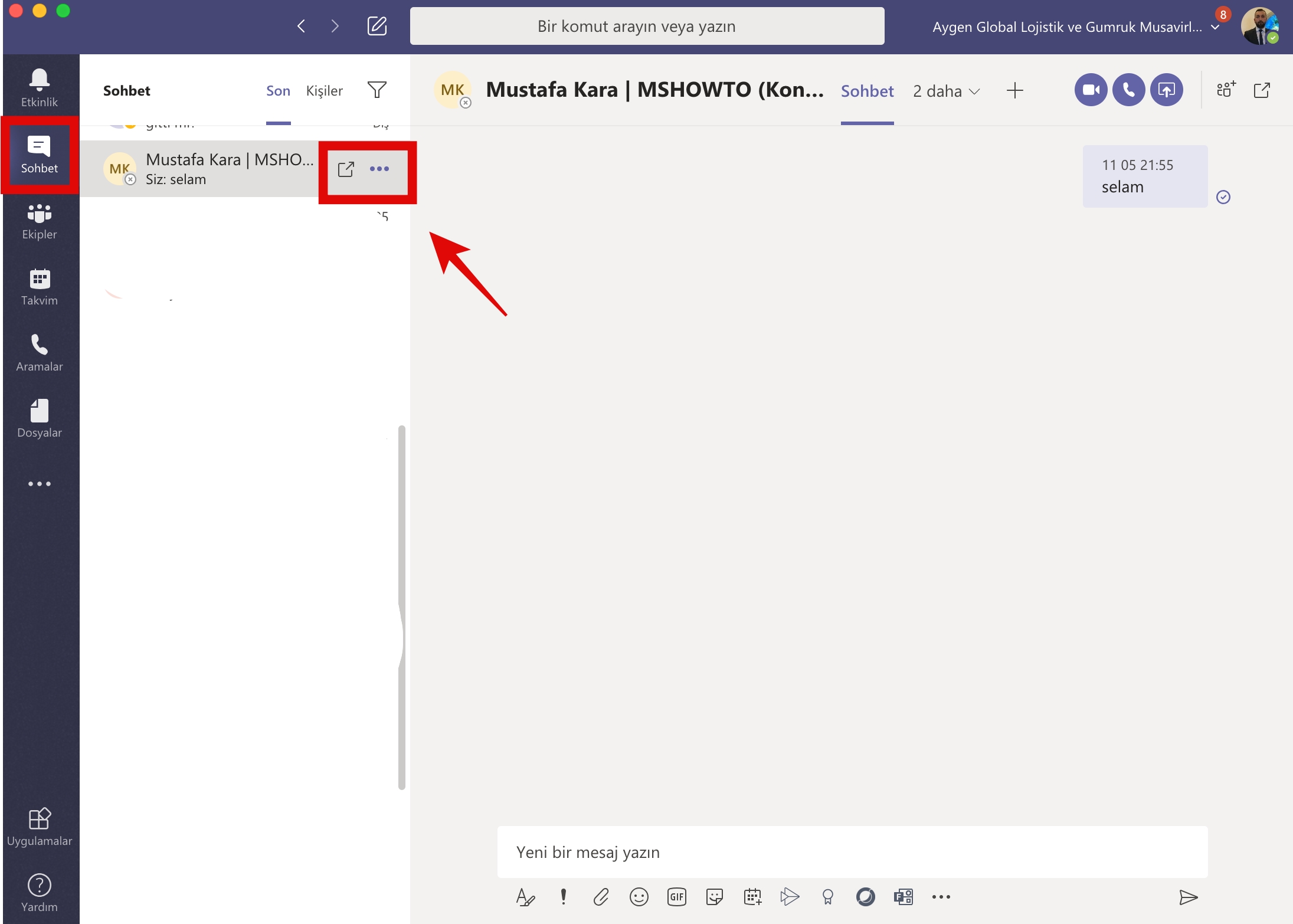Image resolution: width=1293 pixels, height=924 pixels.
Task: Pop out chat using header window icon
Action: [1262, 90]
